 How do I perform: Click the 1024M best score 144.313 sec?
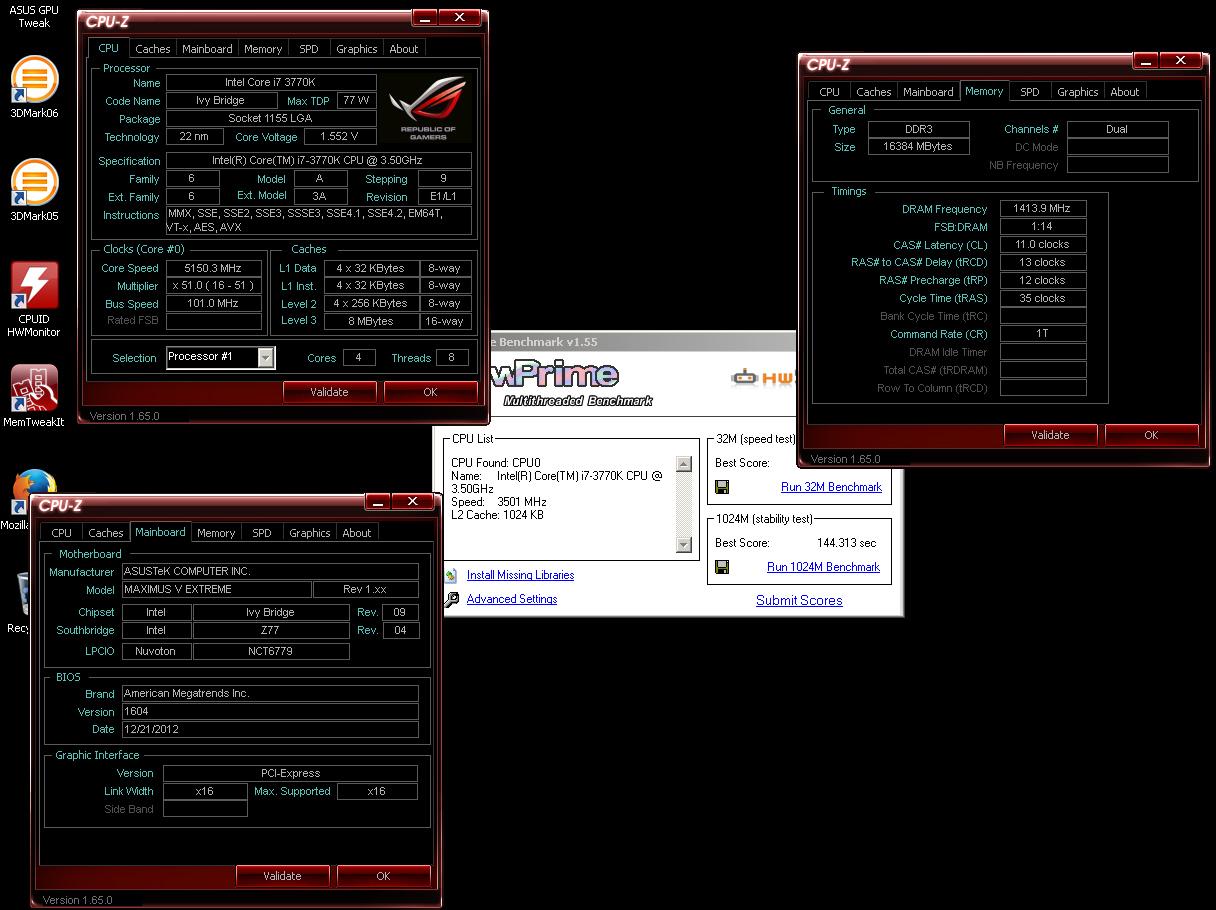click(846, 543)
